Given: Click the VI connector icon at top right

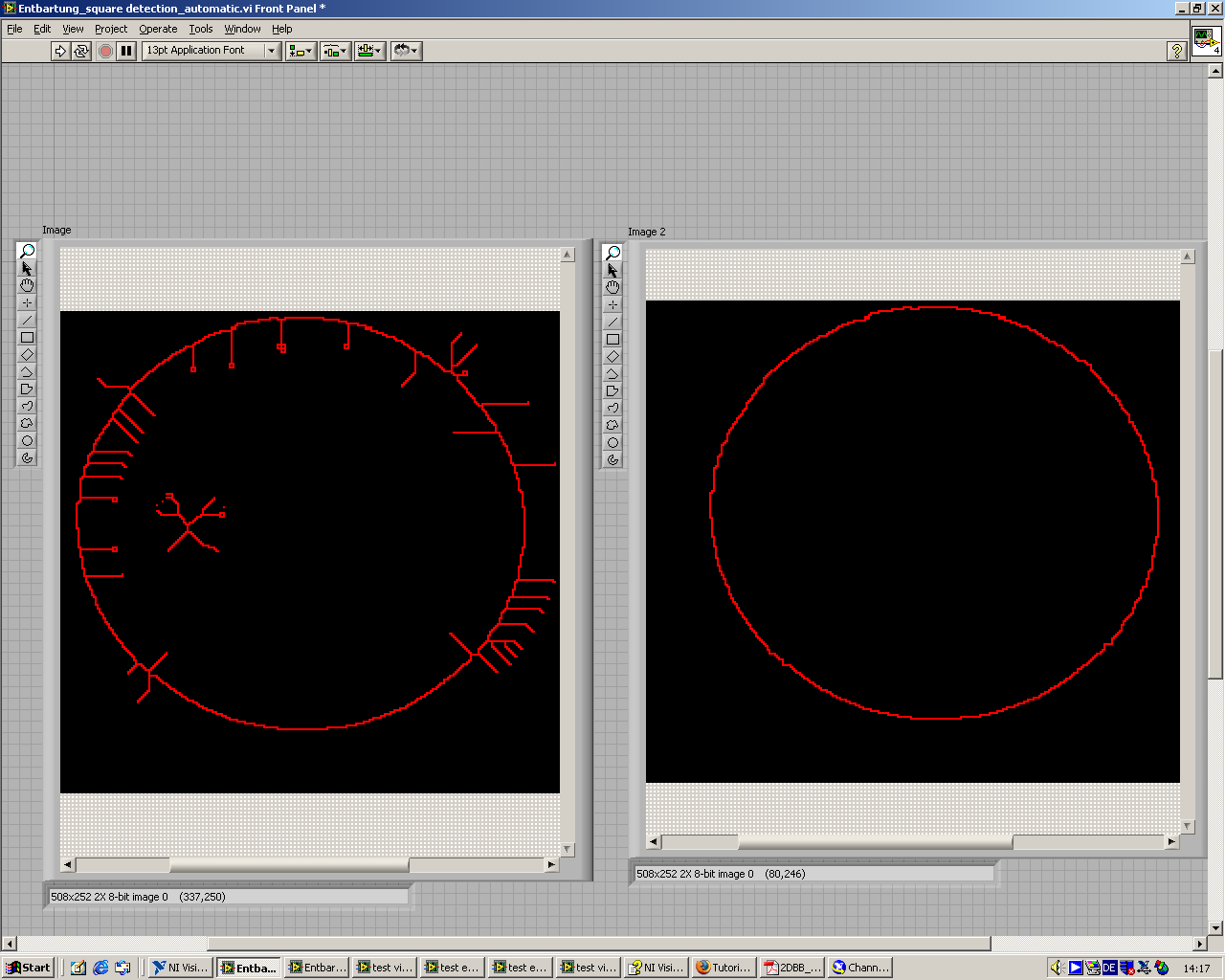Looking at the screenshot, I should (1206, 42).
